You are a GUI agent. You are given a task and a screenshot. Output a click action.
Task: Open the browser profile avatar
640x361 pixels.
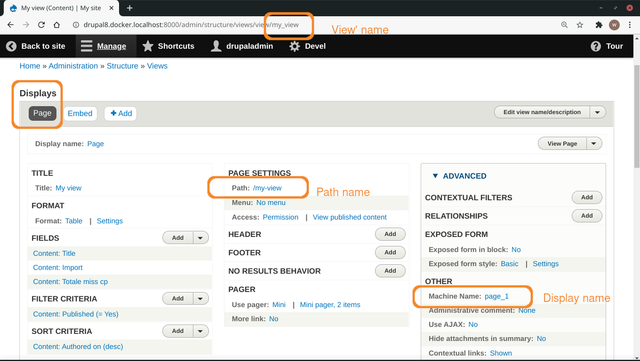pos(614,25)
